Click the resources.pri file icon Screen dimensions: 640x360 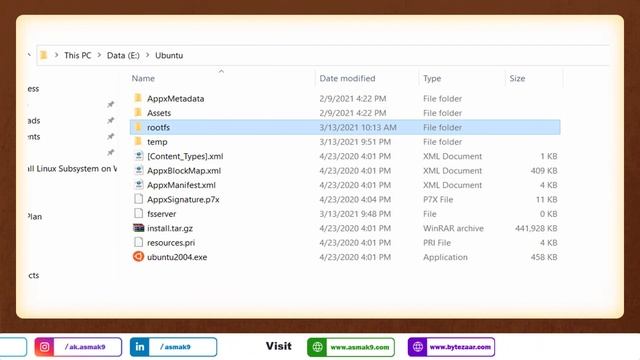tap(138, 242)
